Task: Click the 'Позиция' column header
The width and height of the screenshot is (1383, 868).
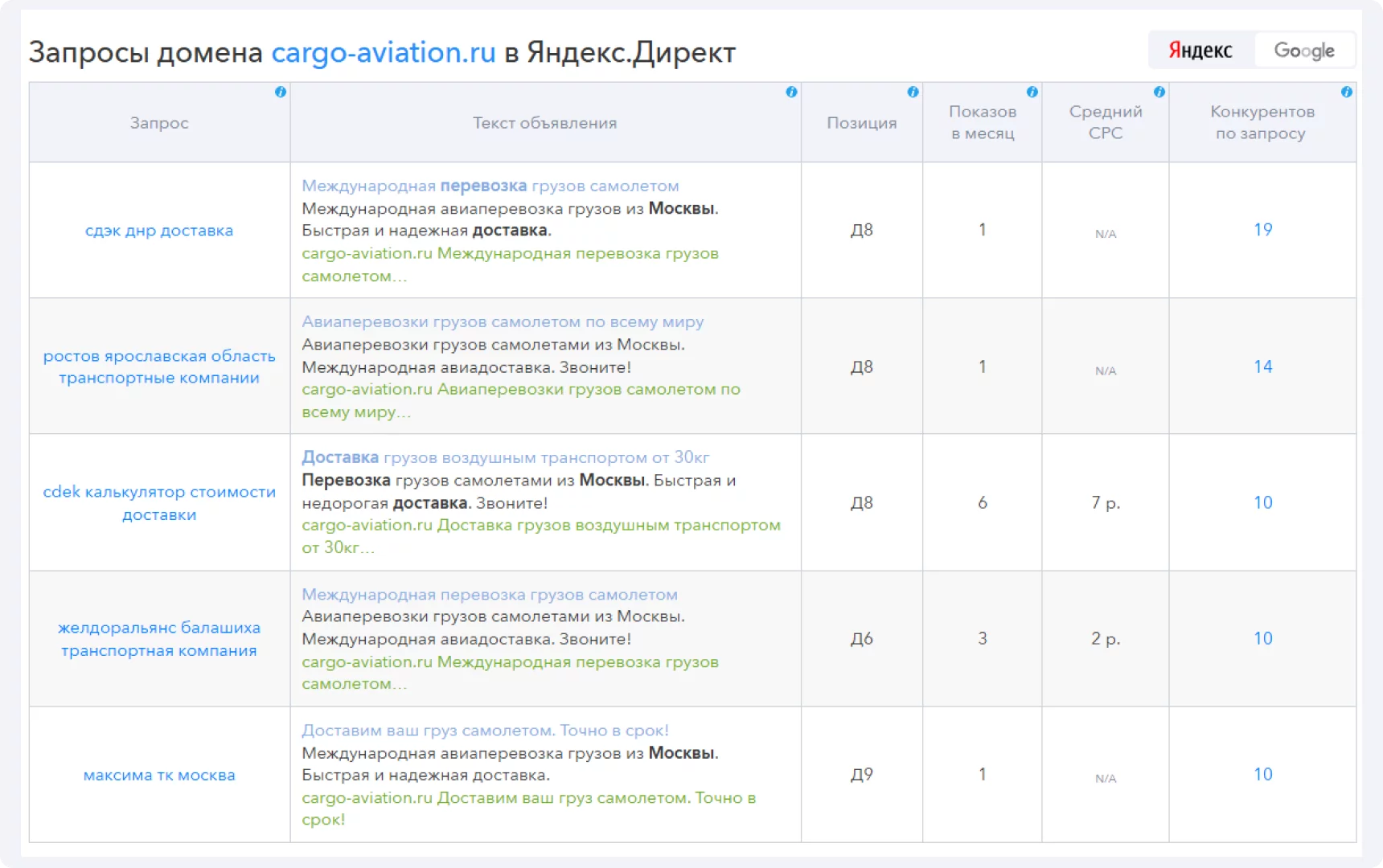Action: click(x=862, y=123)
